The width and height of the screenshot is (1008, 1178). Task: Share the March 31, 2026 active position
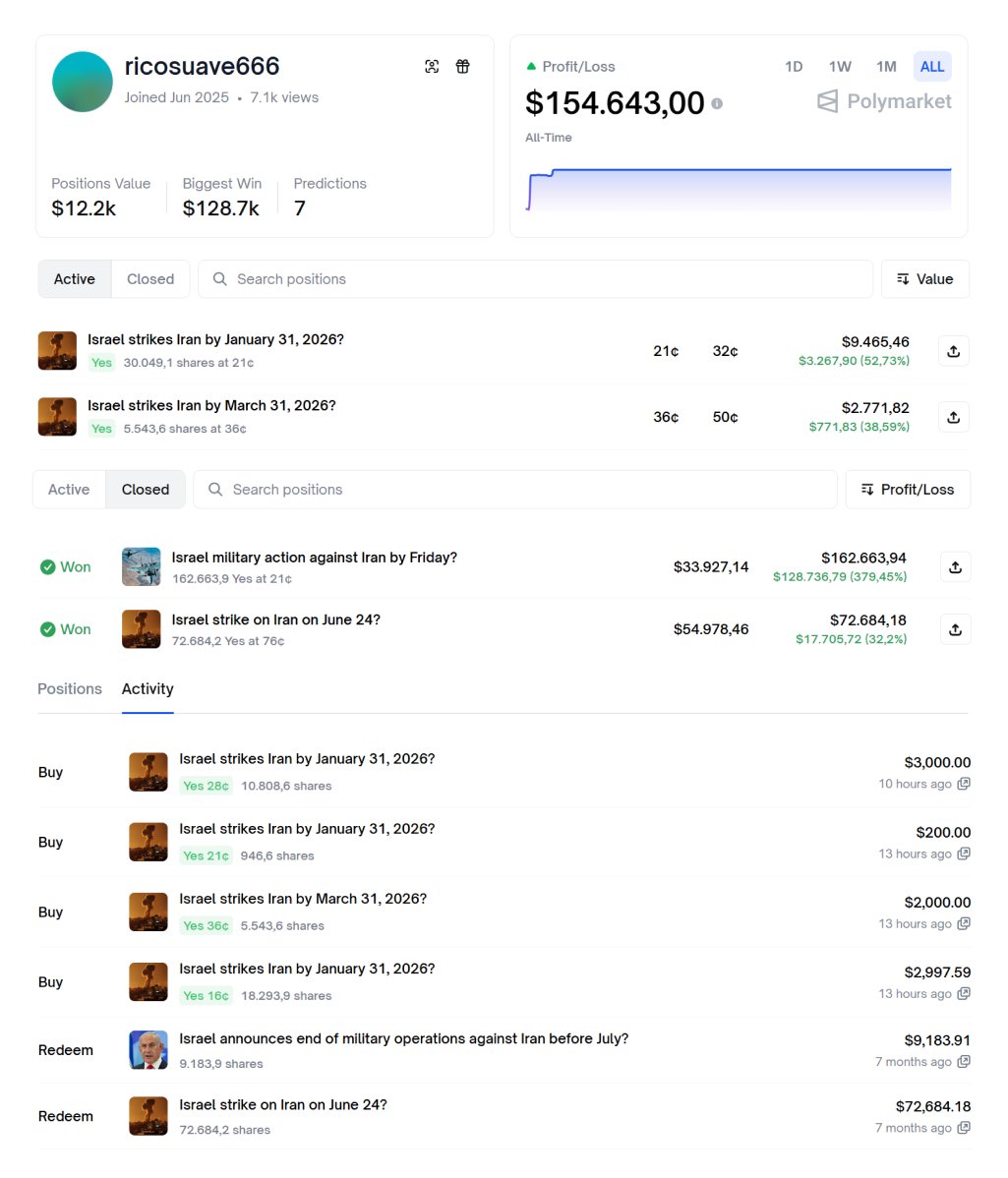click(x=953, y=417)
